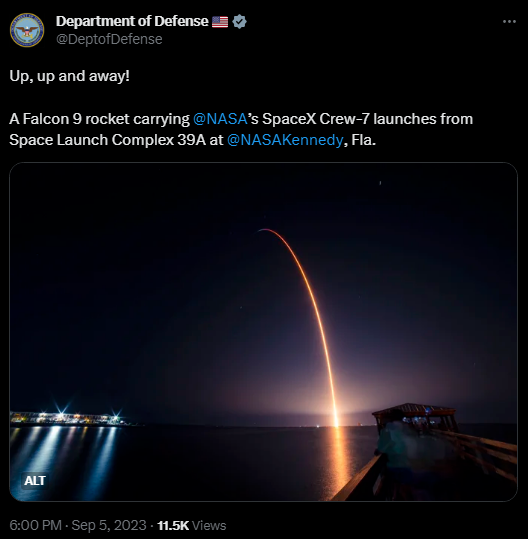Visit the @DeptofDefense handle
This screenshot has width=528, height=539.
click(x=109, y=39)
